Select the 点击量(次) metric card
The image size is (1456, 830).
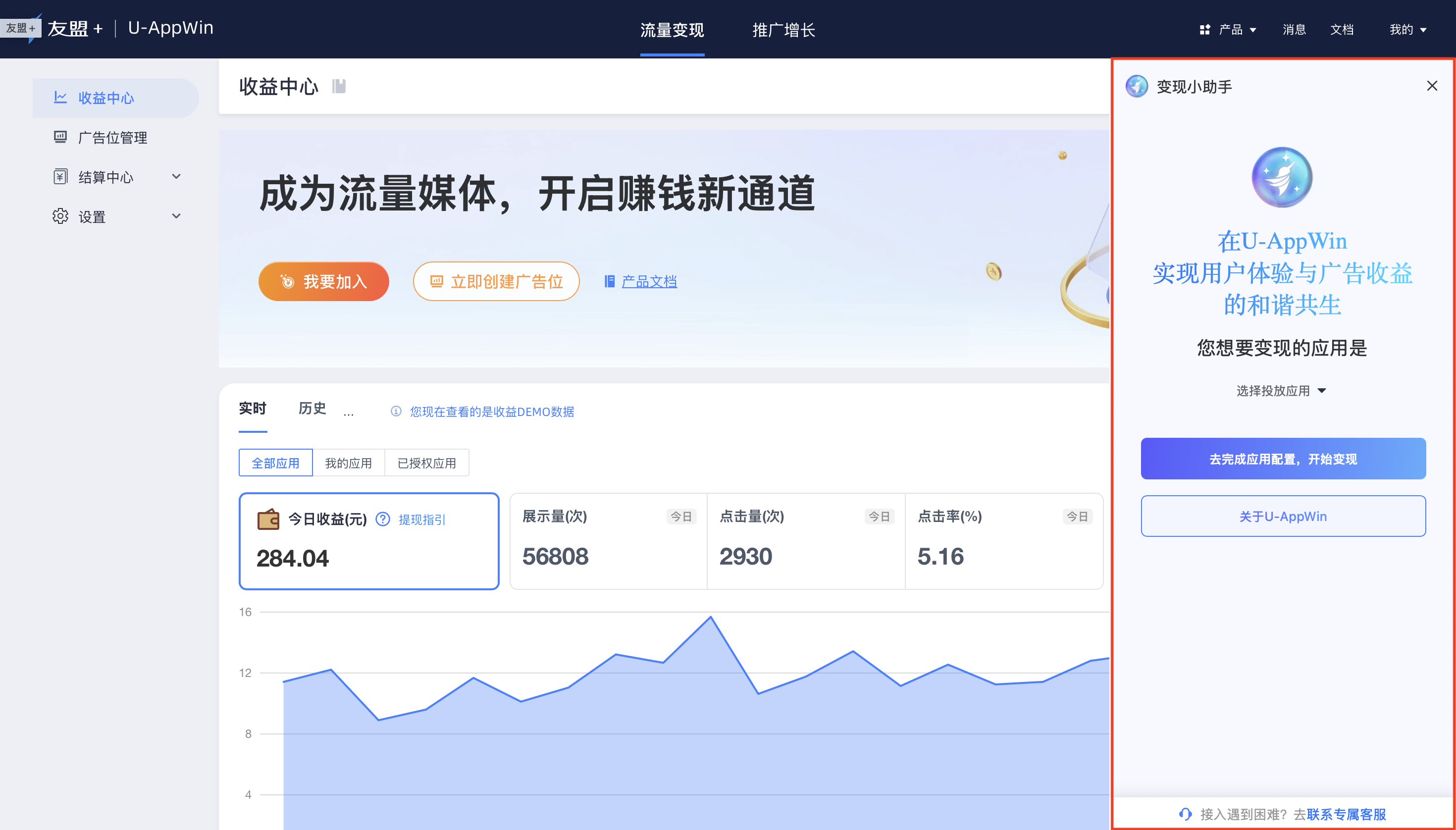click(x=806, y=541)
